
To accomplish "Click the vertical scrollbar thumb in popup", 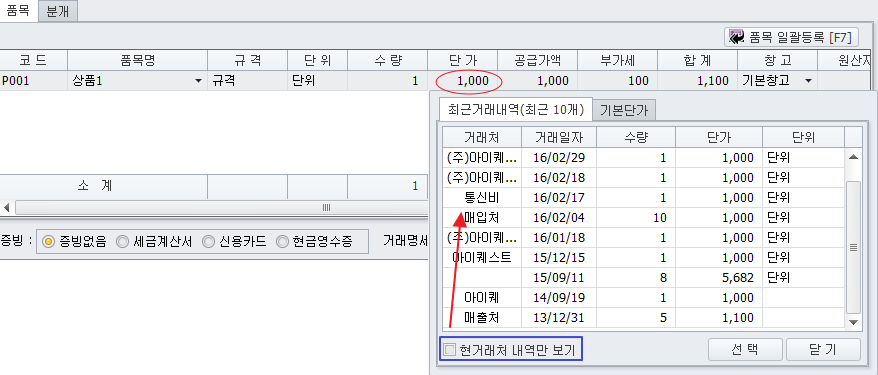I will point(853,247).
